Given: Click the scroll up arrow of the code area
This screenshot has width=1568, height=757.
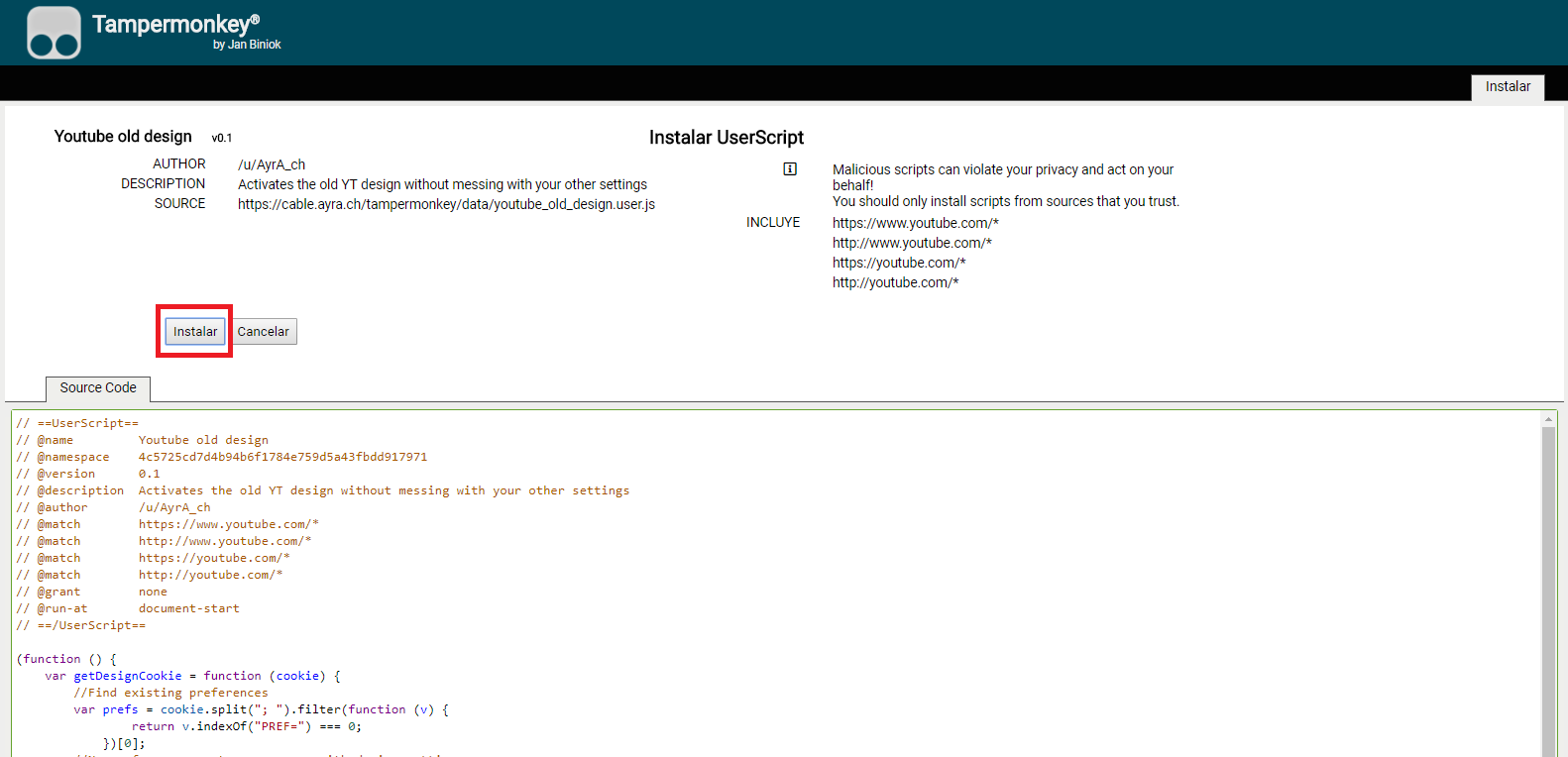Looking at the screenshot, I should coord(1548,420).
